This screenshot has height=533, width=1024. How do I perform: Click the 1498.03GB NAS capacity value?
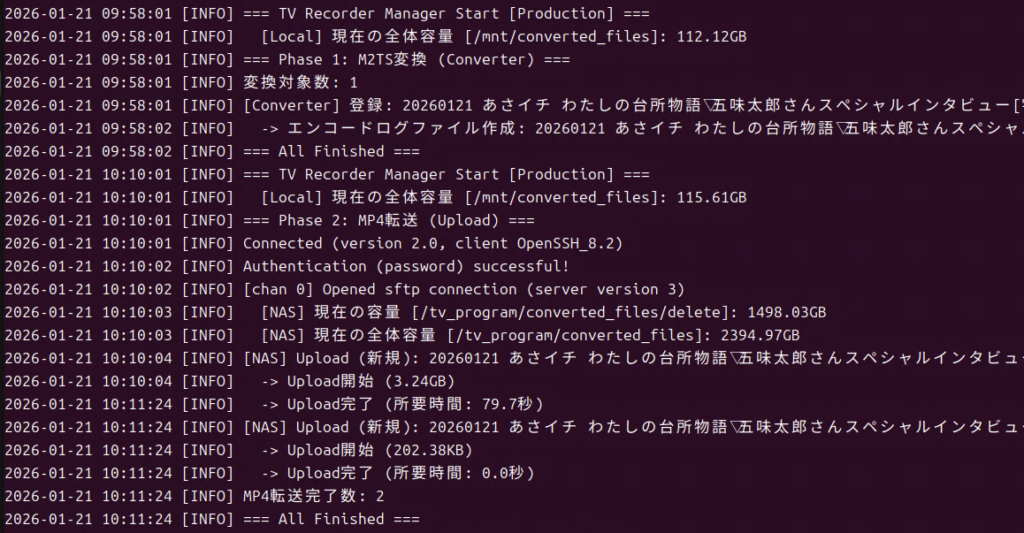[787, 313]
